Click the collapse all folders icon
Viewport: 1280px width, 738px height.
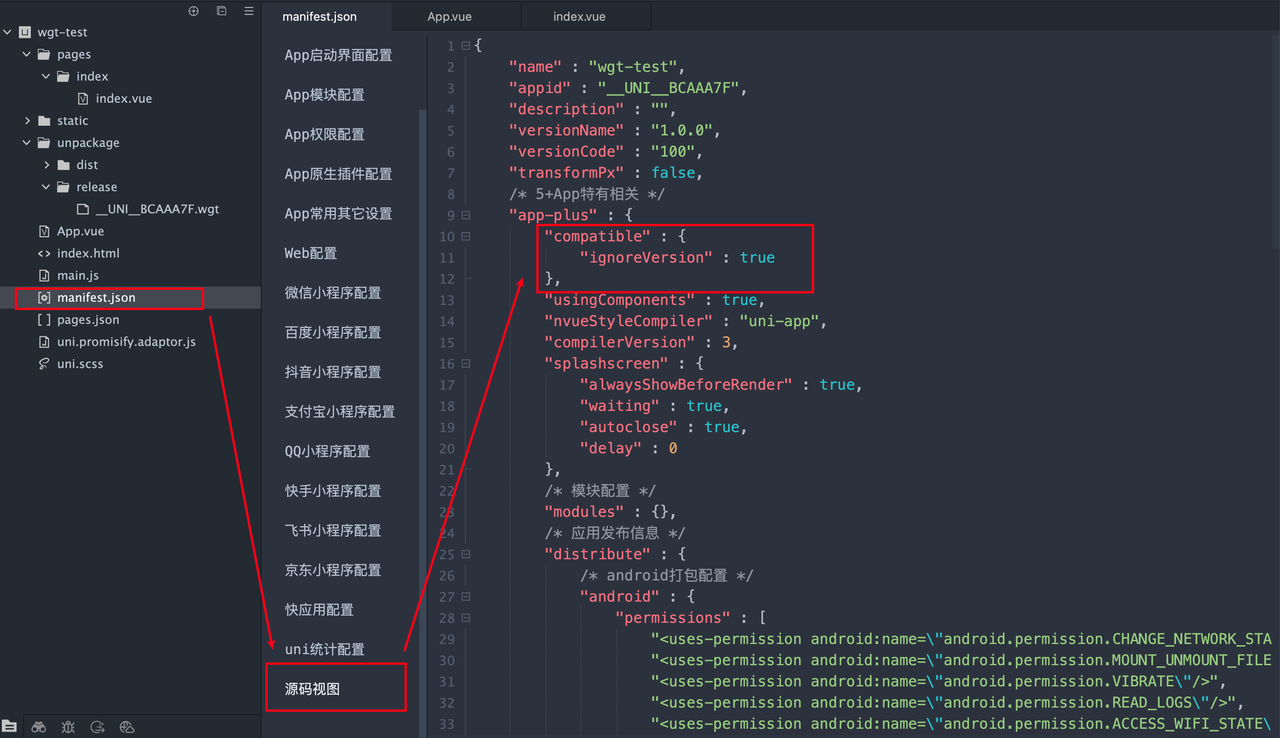221,11
